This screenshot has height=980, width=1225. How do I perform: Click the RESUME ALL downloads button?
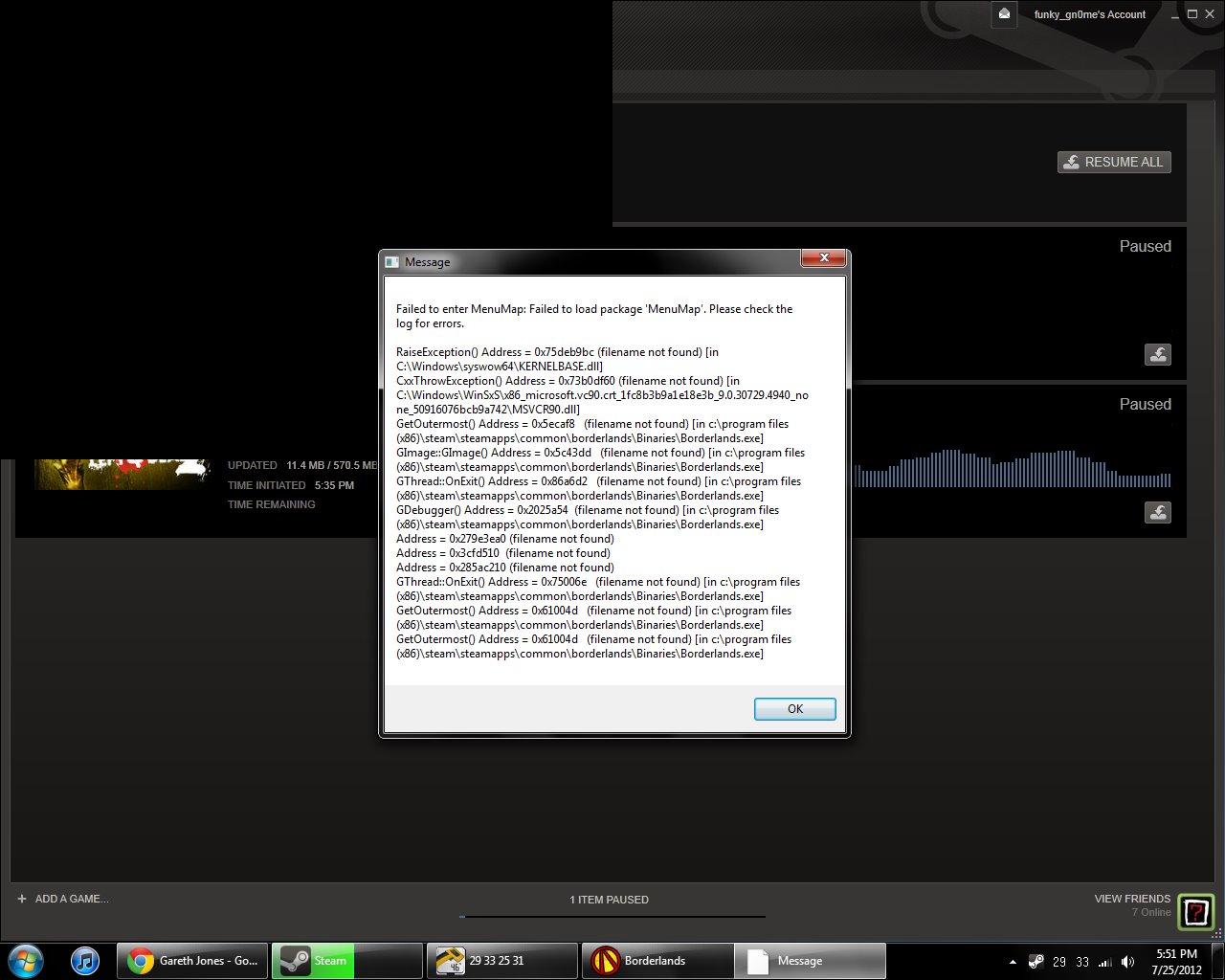pyautogui.click(x=1114, y=162)
